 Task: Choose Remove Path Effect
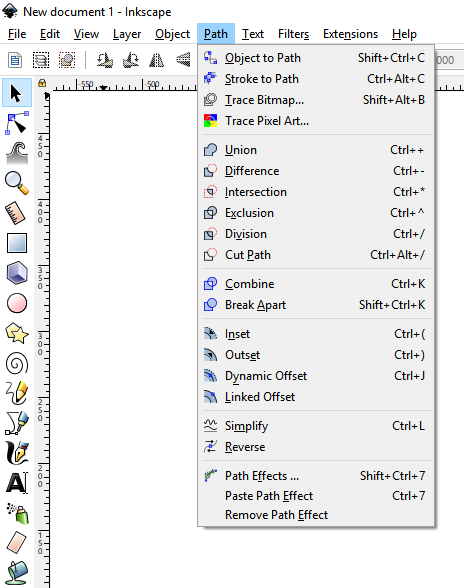(x=316, y=515)
